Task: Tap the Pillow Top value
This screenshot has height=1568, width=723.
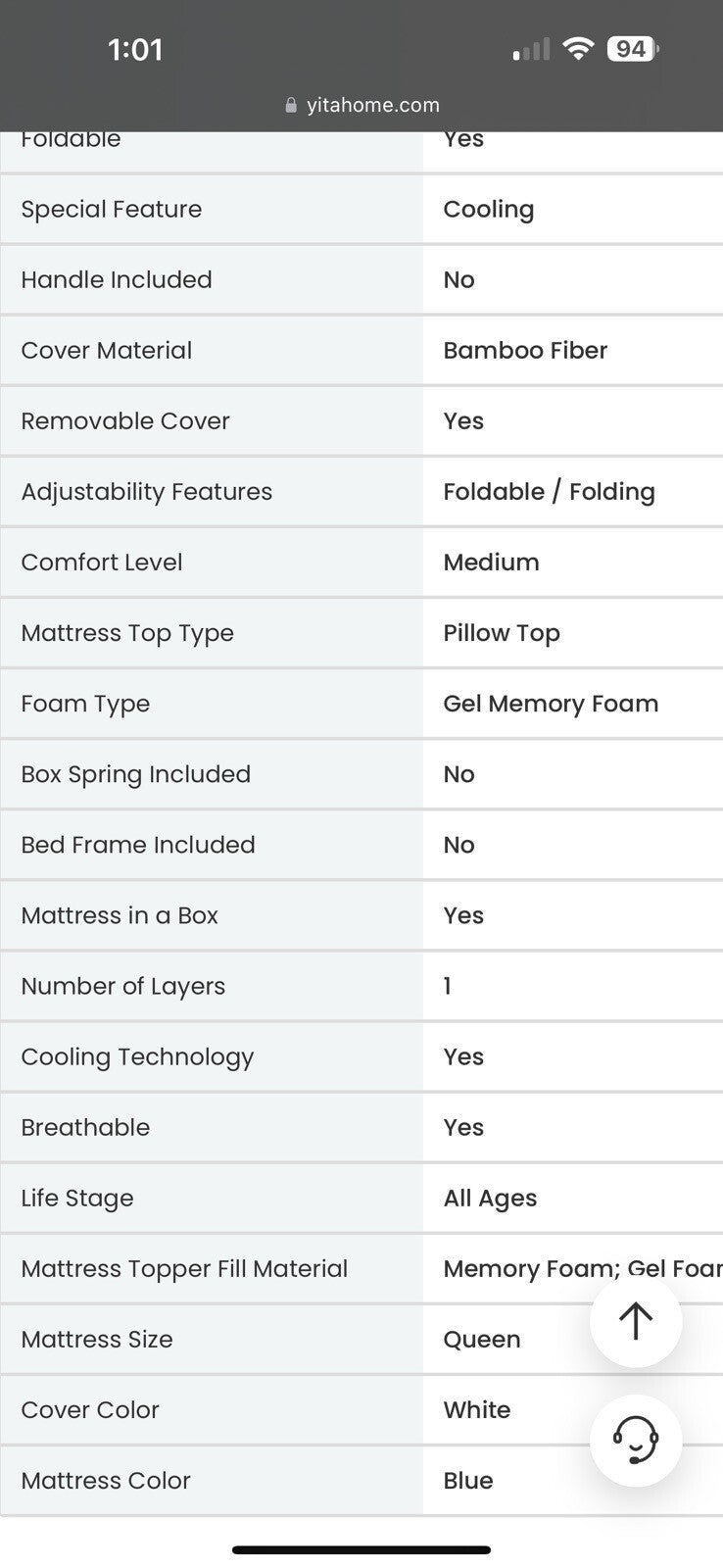Action: [502, 633]
